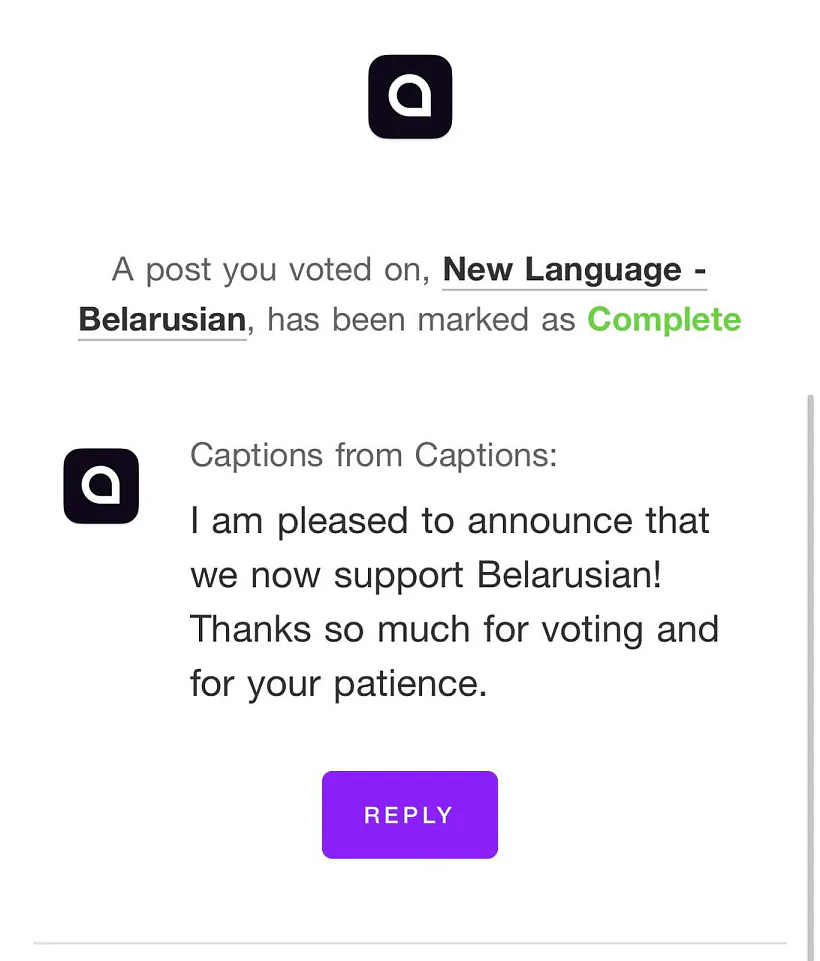The image size is (820, 961).
Task: Click the comment message body text
Action: [450, 600]
